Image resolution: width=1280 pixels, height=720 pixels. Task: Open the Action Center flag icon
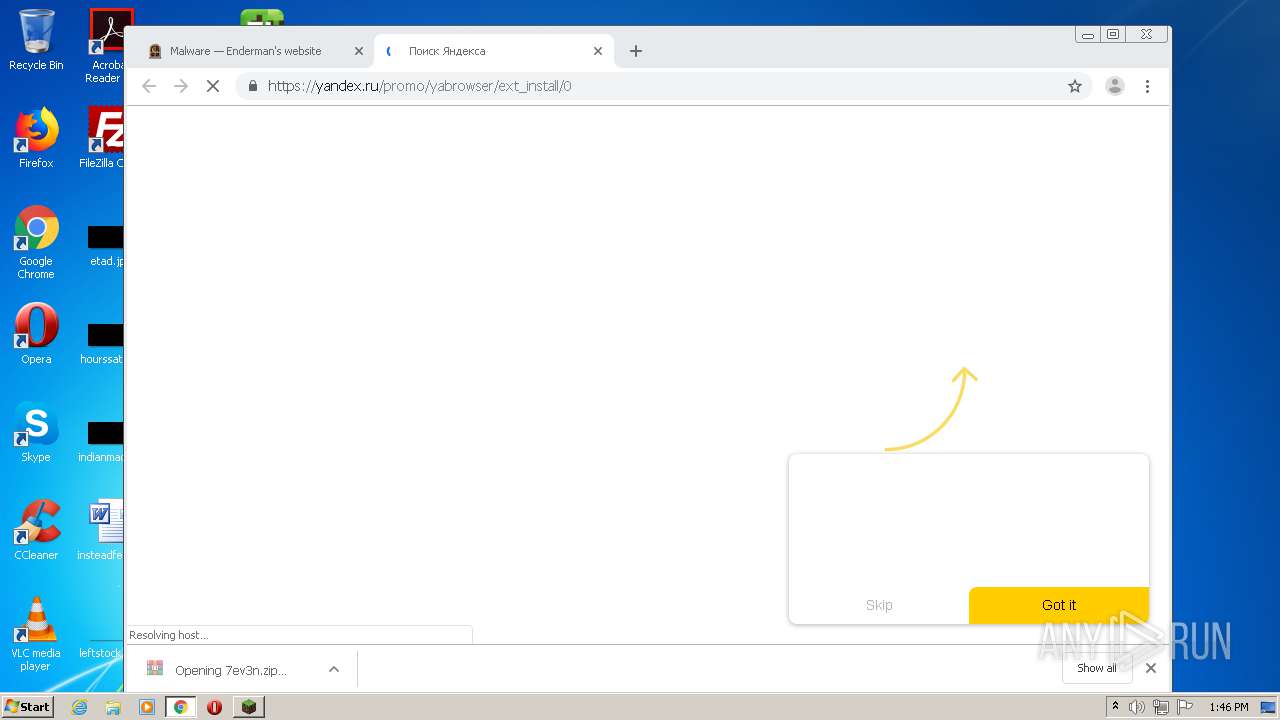point(1183,707)
